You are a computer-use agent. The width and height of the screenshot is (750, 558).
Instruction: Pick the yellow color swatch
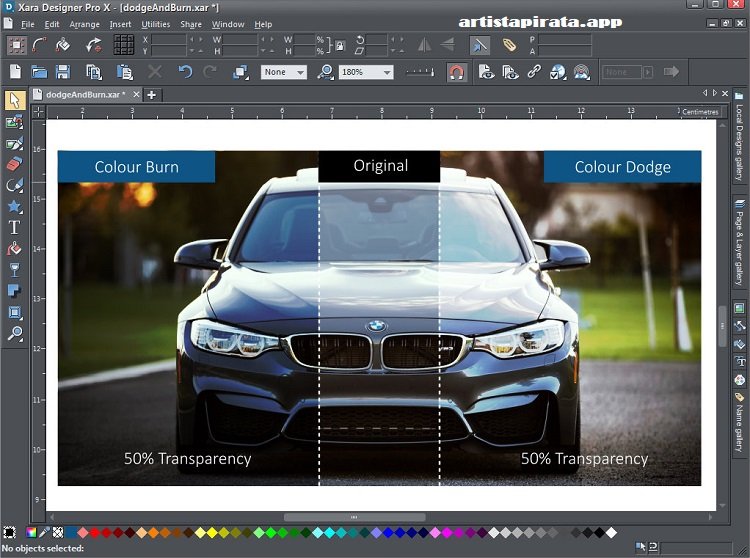pyautogui.click(x=212, y=533)
